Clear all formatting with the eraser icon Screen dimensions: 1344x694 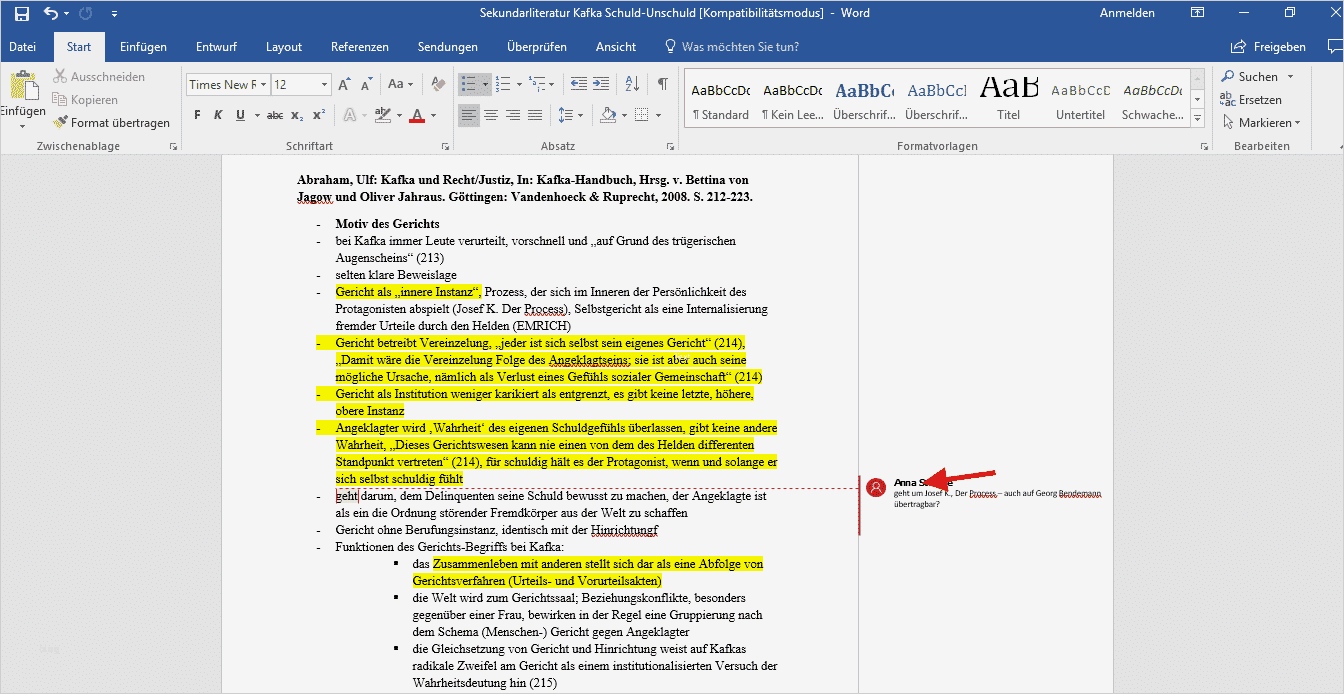(437, 85)
